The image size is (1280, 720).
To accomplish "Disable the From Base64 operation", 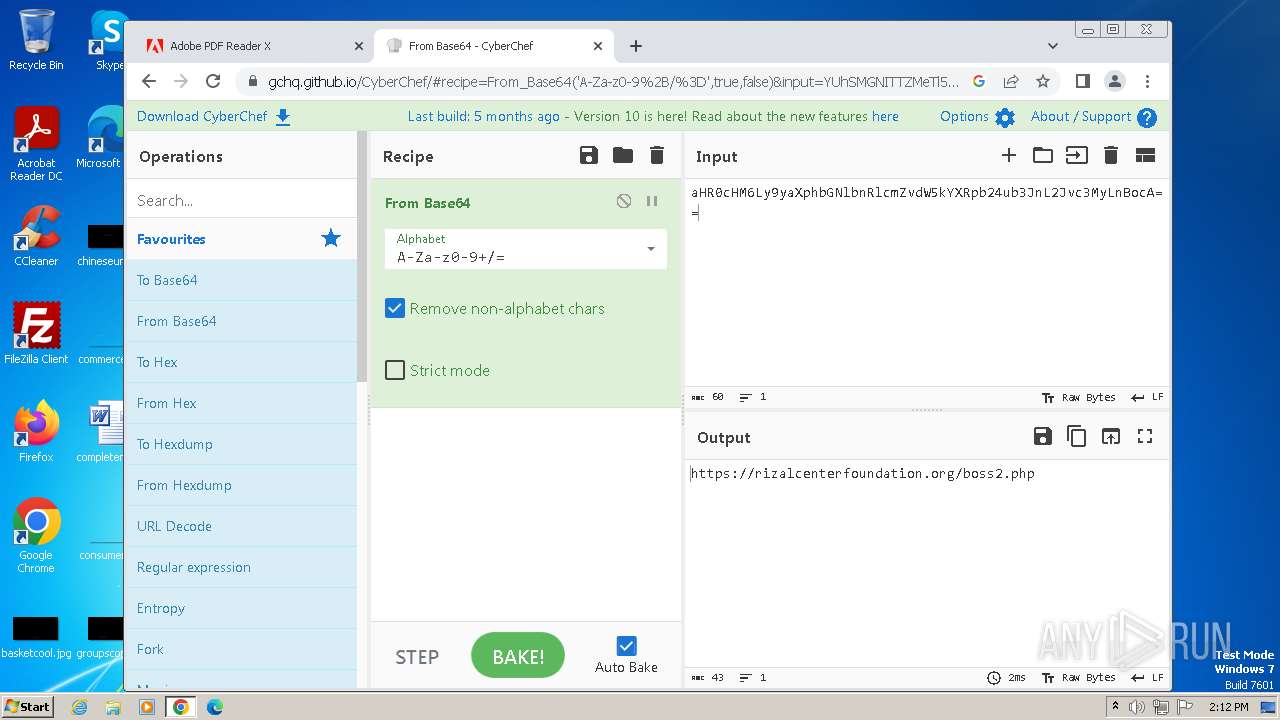I will pos(624,201).
